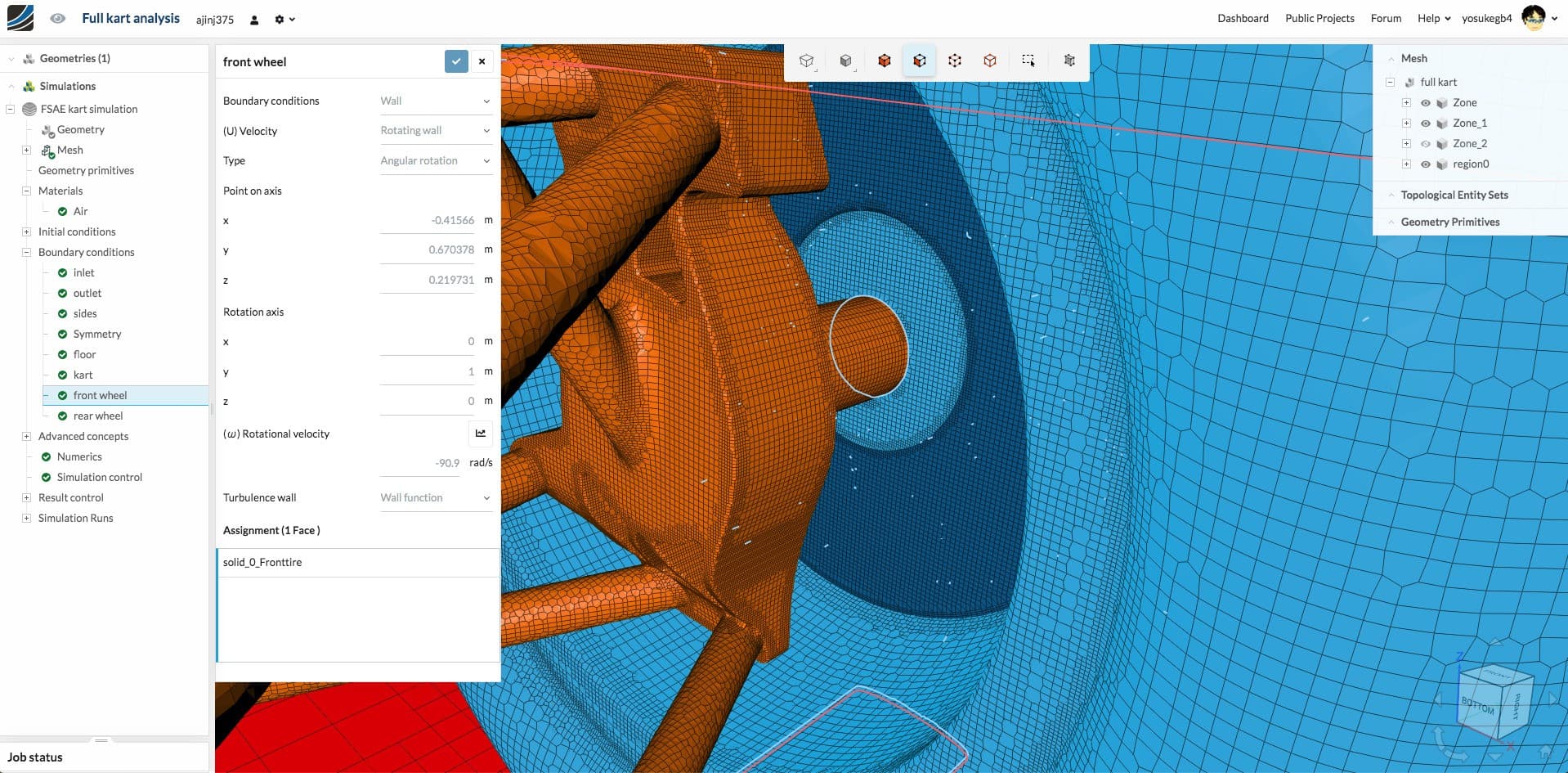The height and width of the screenshot is (773, 1568).
Task: Expand Advanced concepts tree node
Action: [x=26, y=437]
